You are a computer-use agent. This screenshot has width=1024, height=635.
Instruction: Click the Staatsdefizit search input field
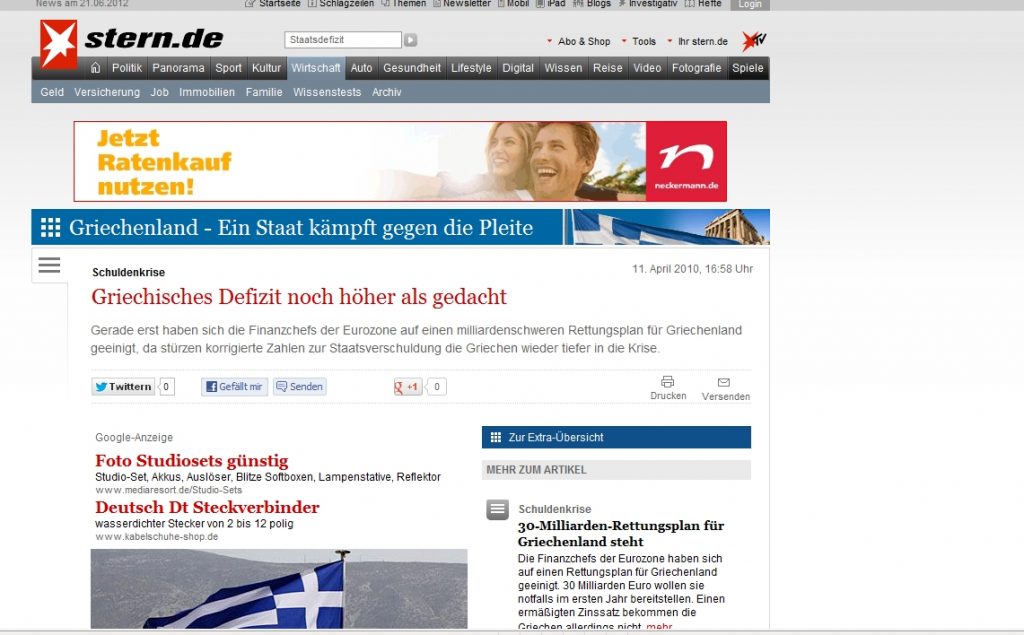[x=343, y=40]
